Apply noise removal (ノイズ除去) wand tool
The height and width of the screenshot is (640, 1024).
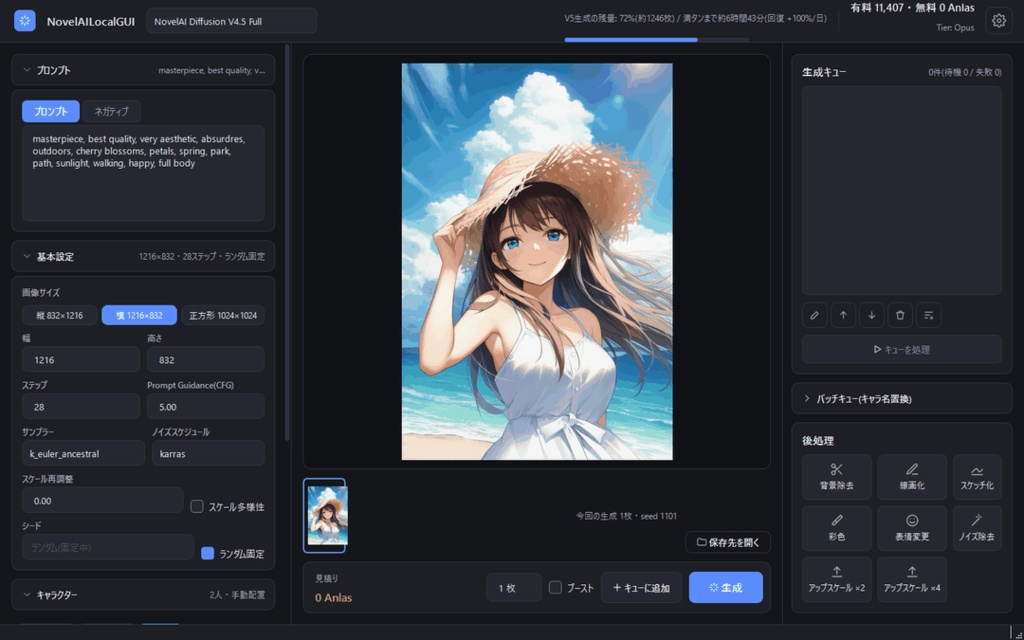click(x=977, y=528)
